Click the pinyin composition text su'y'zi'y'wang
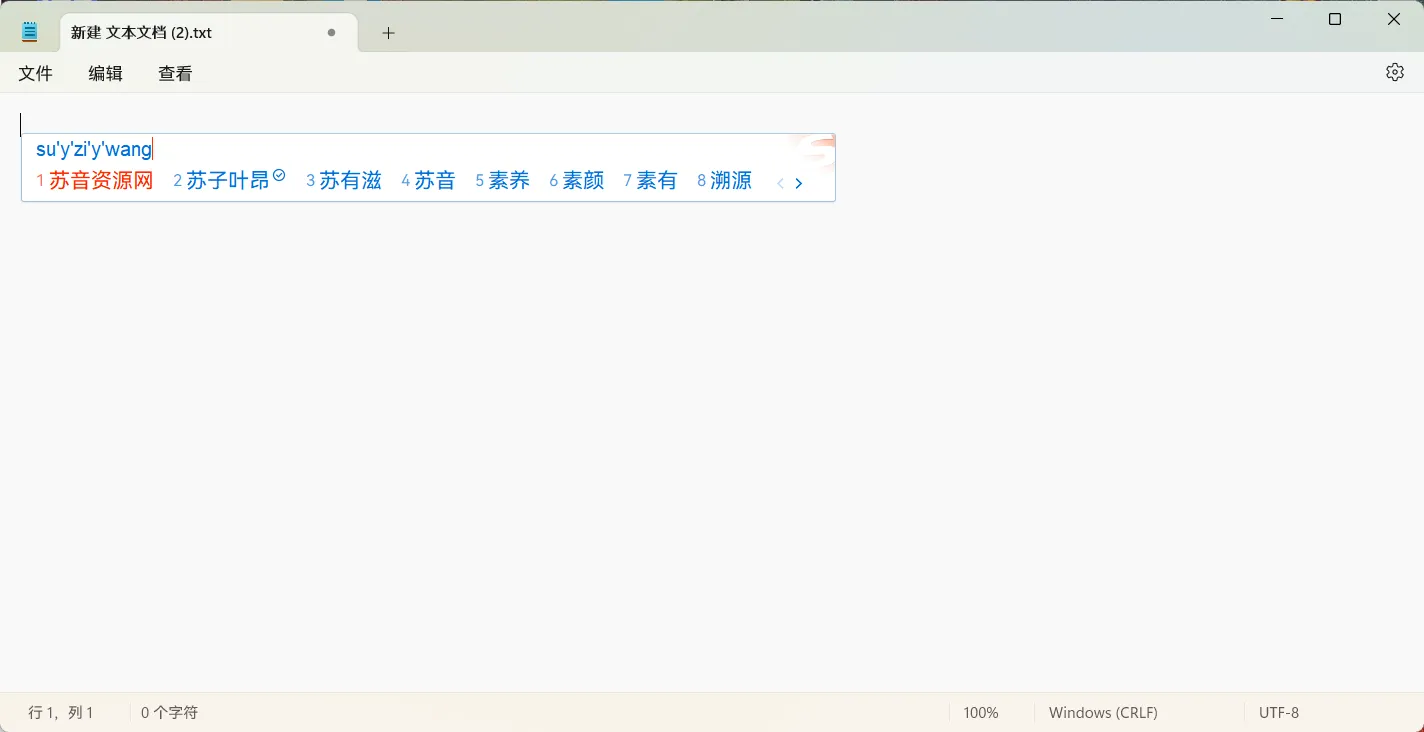This screenshot has height=732, width=1424. click(x=95, y=148)
